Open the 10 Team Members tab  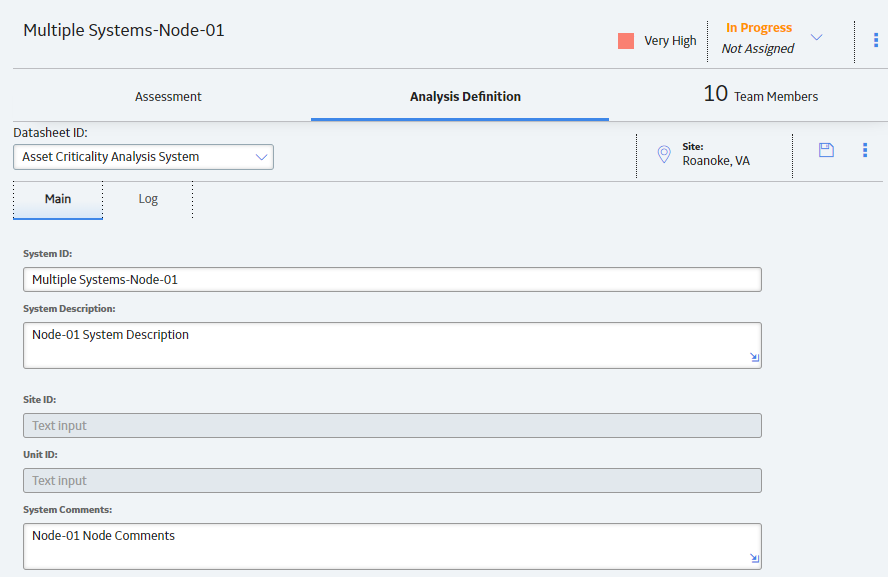click(x=761, y=95)
